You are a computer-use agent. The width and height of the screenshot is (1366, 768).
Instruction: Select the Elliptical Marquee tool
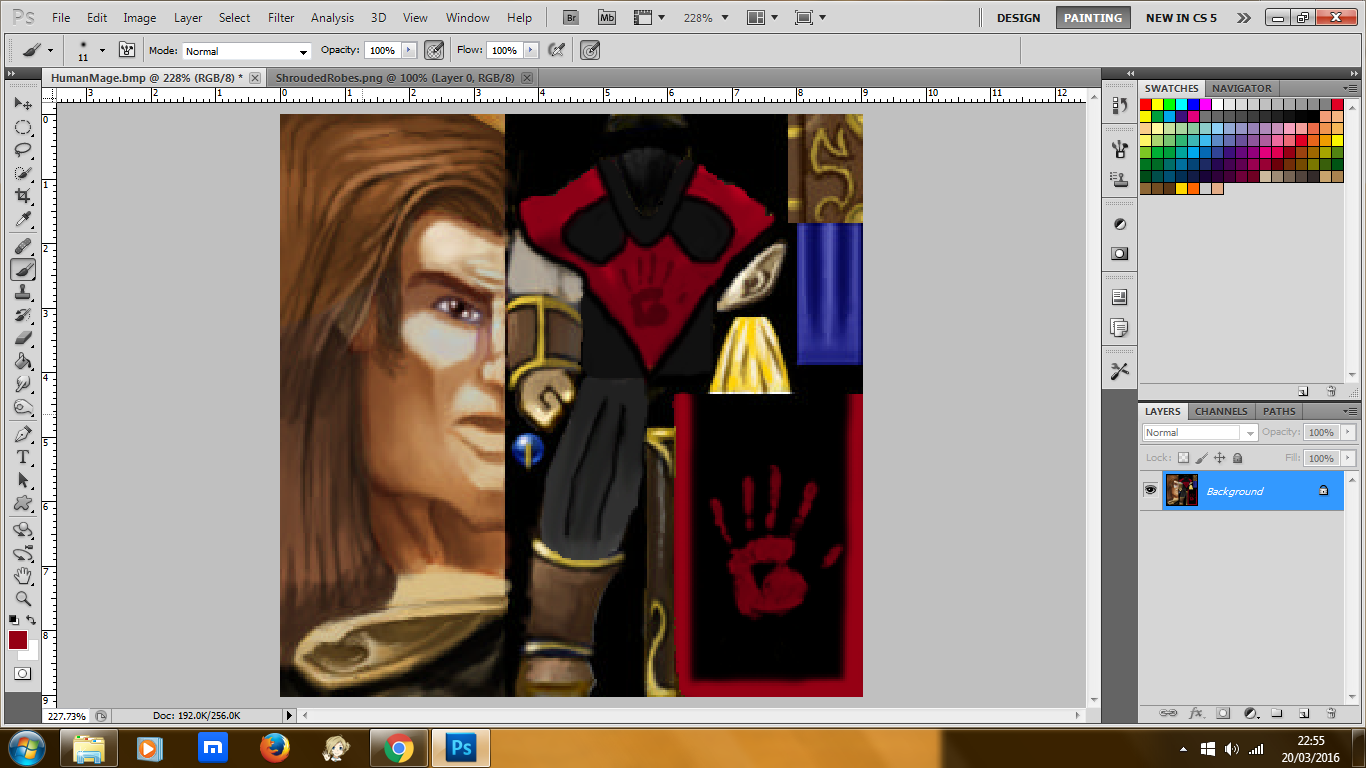pos(23,127)
